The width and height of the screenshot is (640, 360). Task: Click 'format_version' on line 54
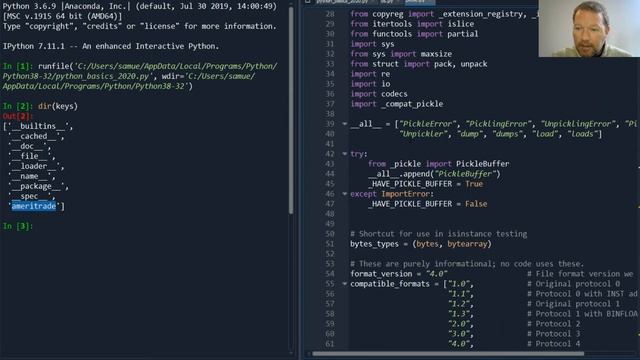pyautogui.click(x=381, y=274)
